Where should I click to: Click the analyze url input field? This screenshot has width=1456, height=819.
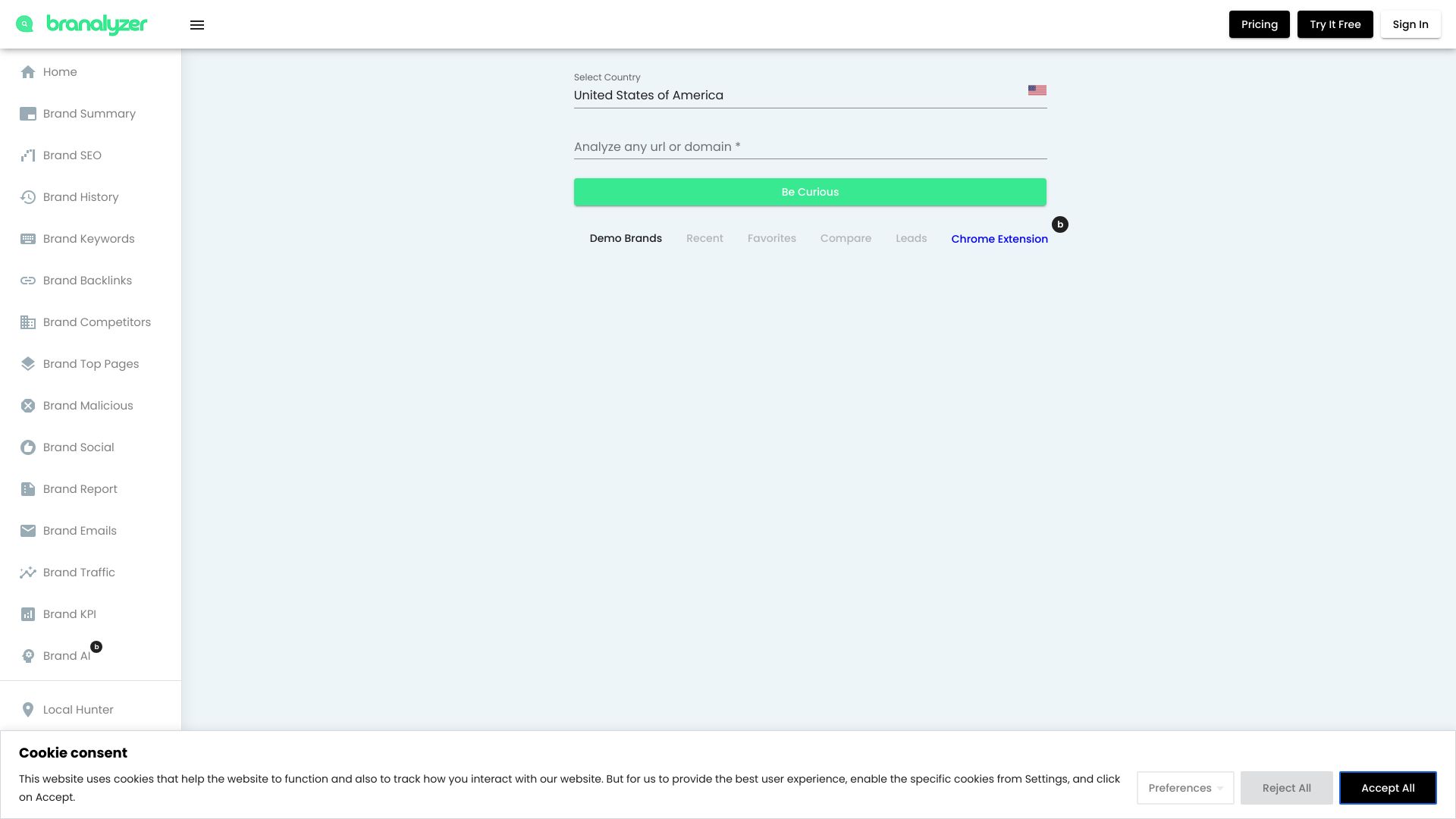(x=810, y=146)
